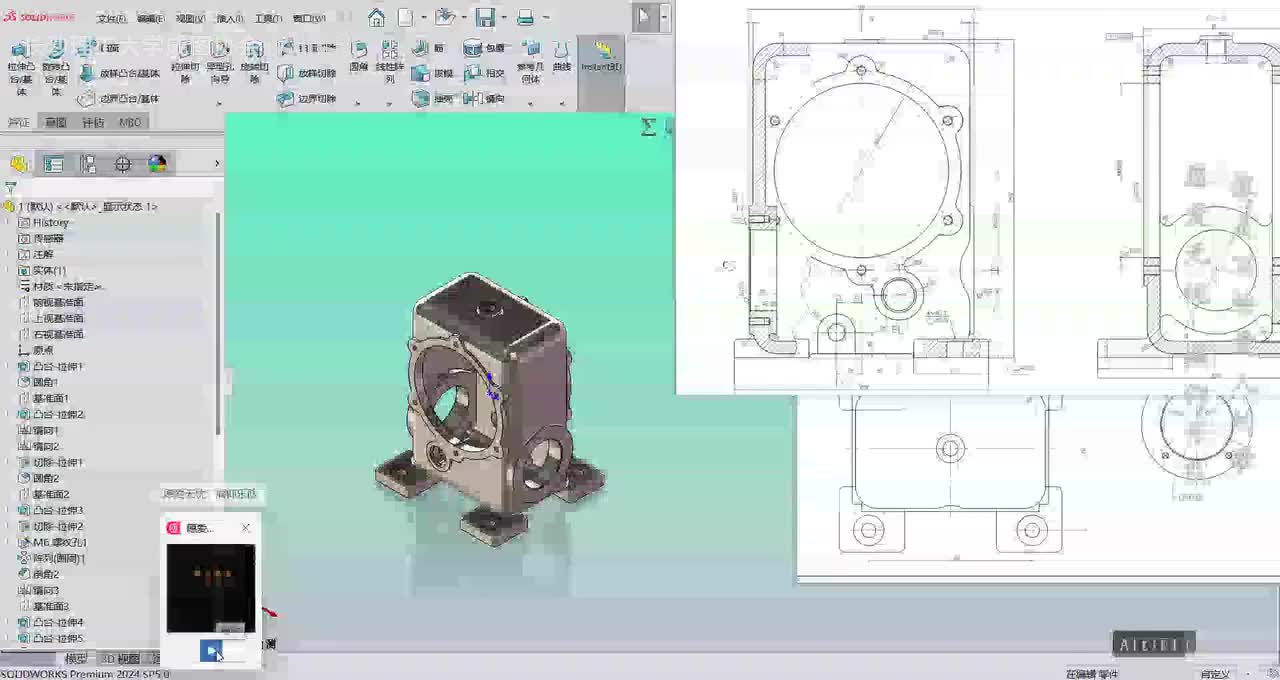Open the 插入 (Insert) menu
Screen dimensions: 1280x680
(x=230, y=19)
